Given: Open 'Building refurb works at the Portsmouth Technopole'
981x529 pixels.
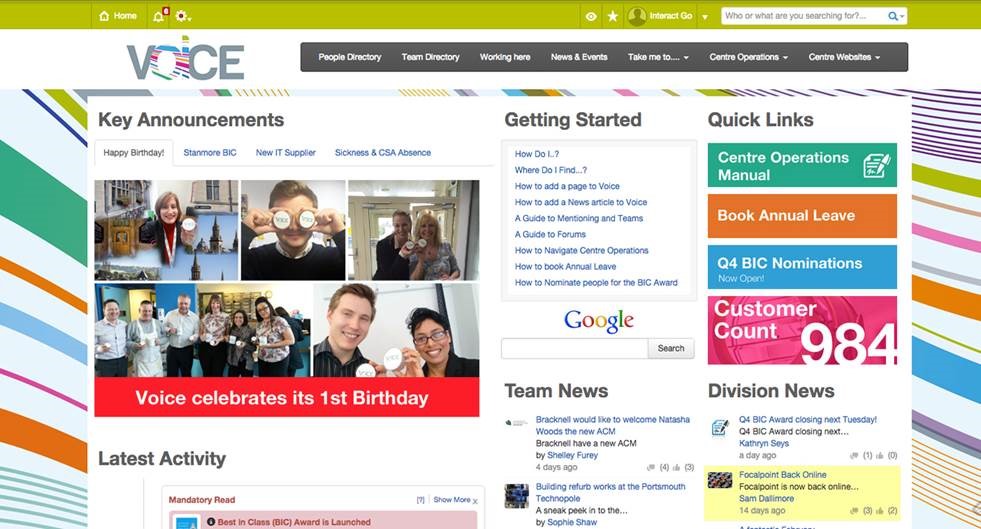Looking at the screenshot, I should click(x=610, y=492).
